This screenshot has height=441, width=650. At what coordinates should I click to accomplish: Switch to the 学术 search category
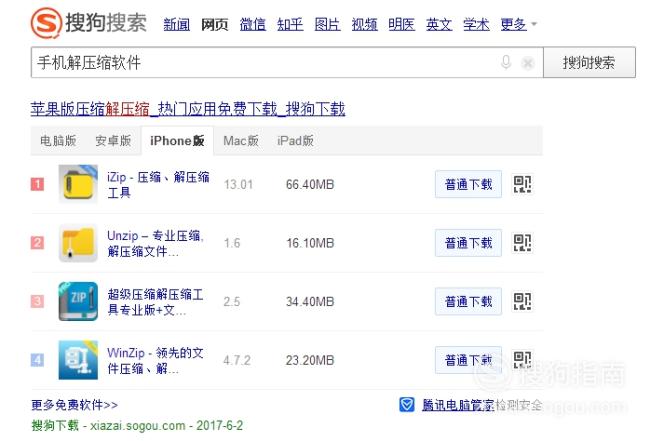pos(476,24)
